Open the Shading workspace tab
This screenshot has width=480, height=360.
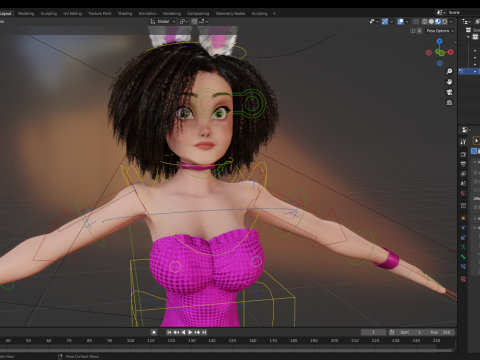pos(125,14)
